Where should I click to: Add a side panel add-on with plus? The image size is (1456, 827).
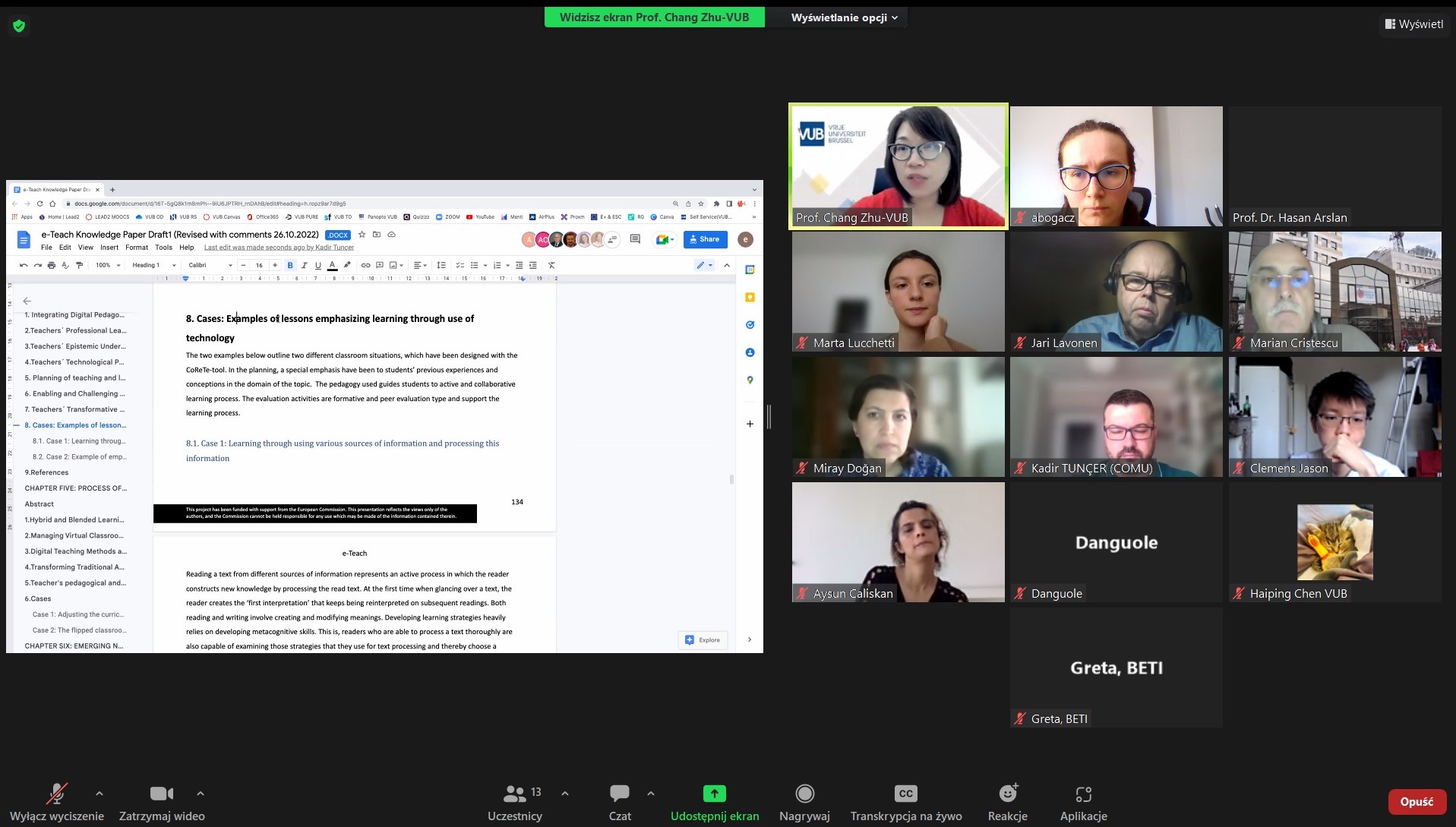(x=750, y=424)
